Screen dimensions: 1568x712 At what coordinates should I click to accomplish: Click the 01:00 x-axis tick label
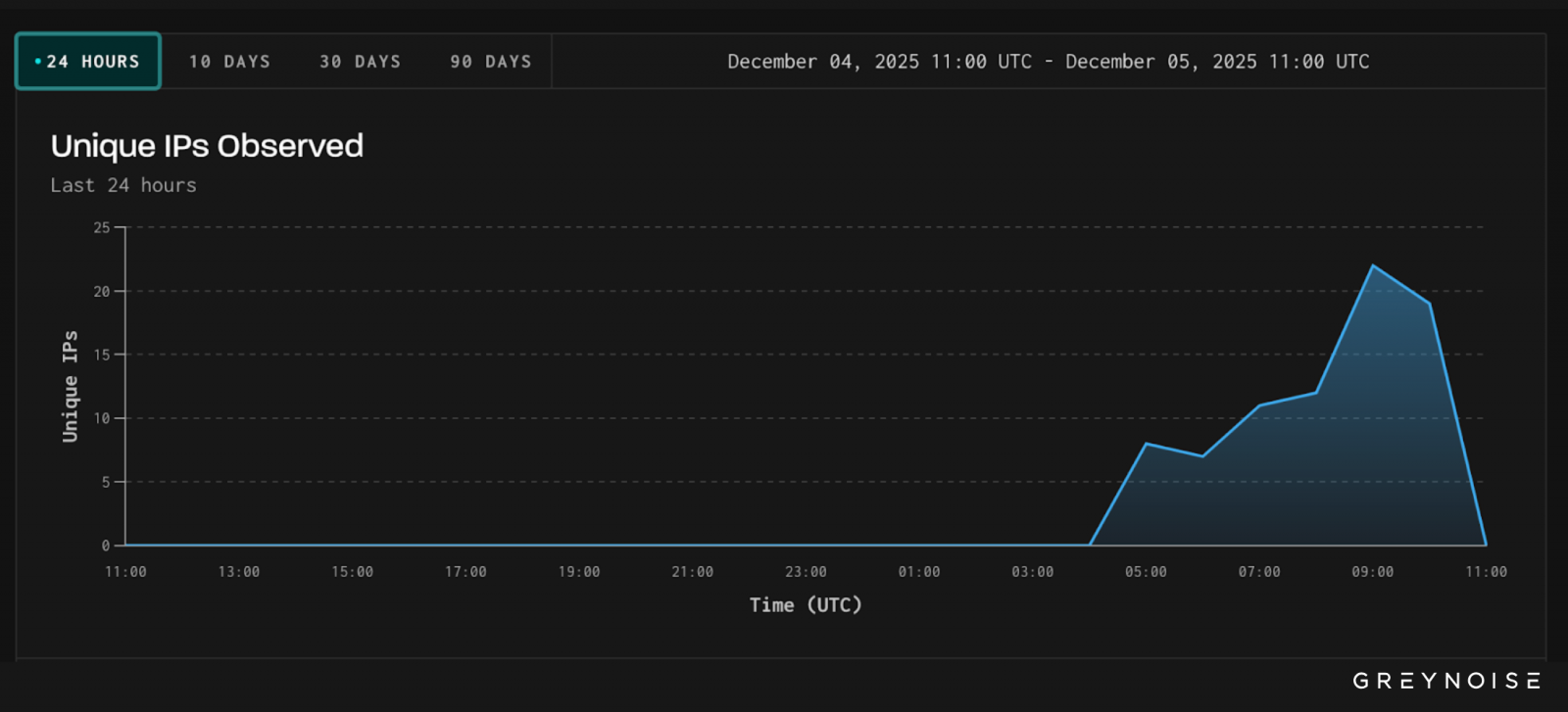pyautogui.click(x=919, y=572)
